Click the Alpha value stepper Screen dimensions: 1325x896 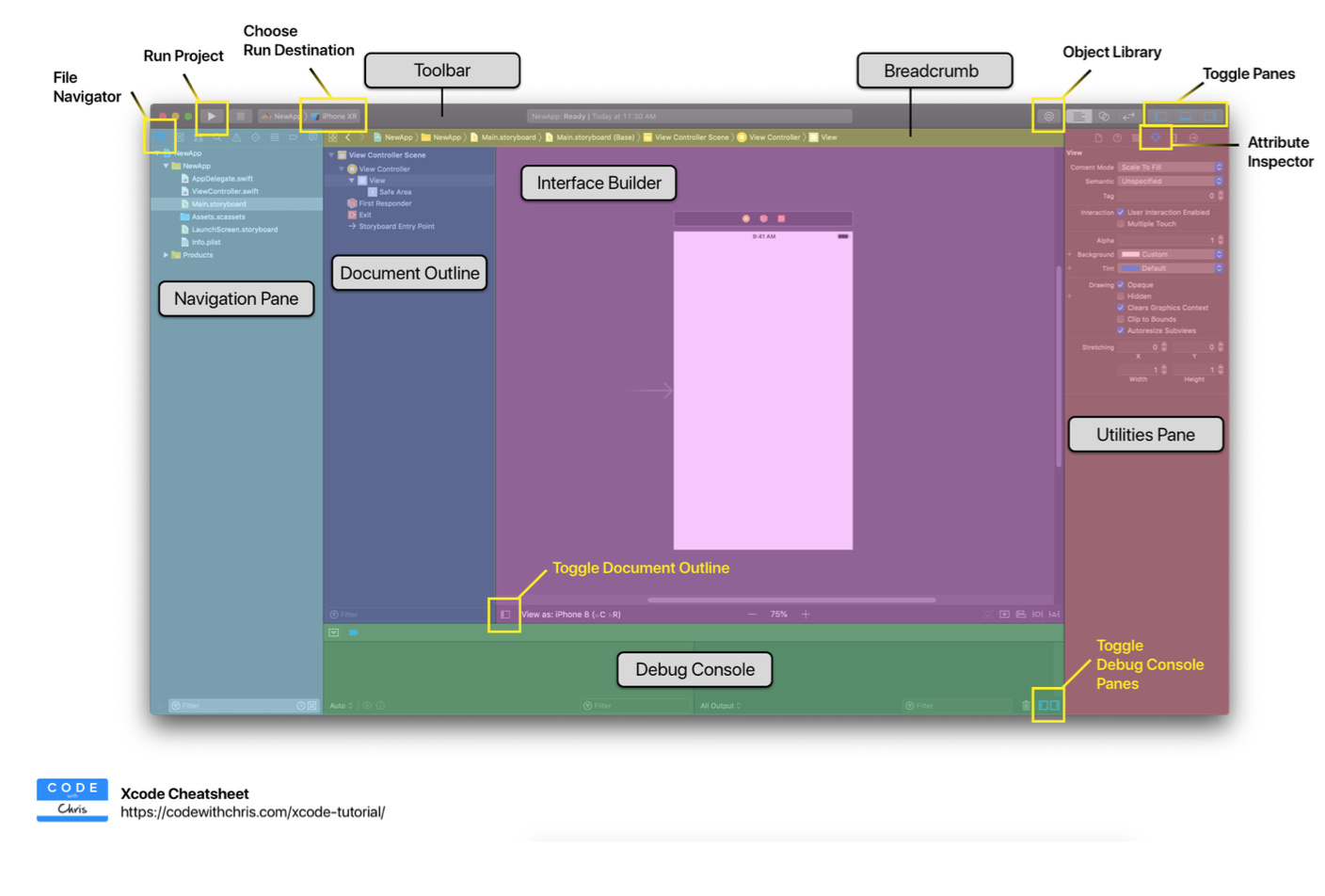1221,240
